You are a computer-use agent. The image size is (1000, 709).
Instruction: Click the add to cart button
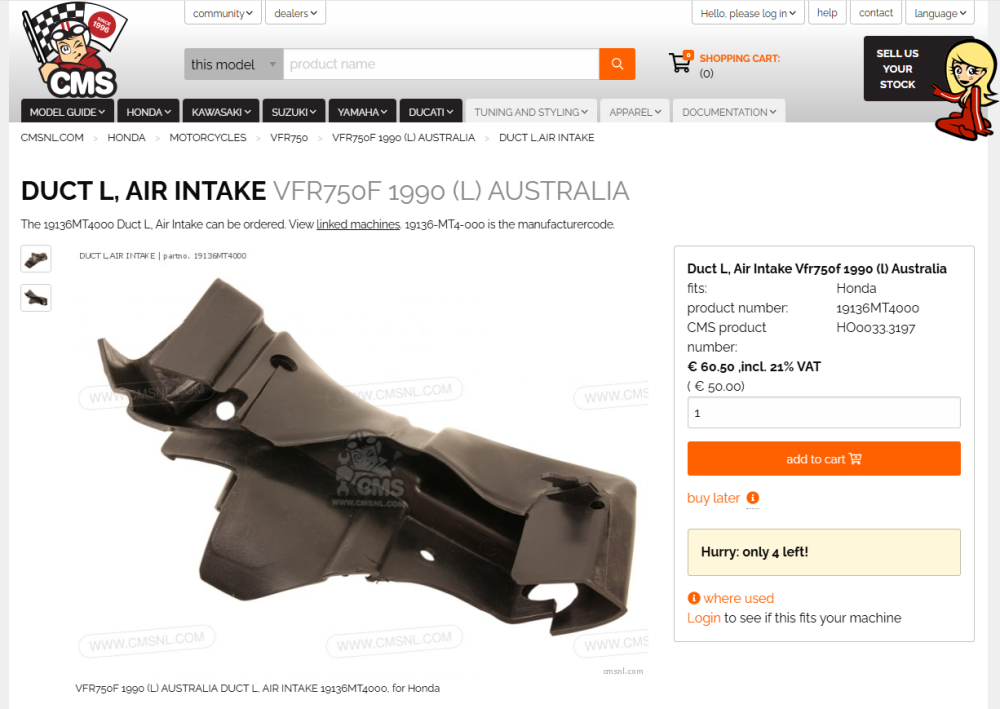click(823, 458)
